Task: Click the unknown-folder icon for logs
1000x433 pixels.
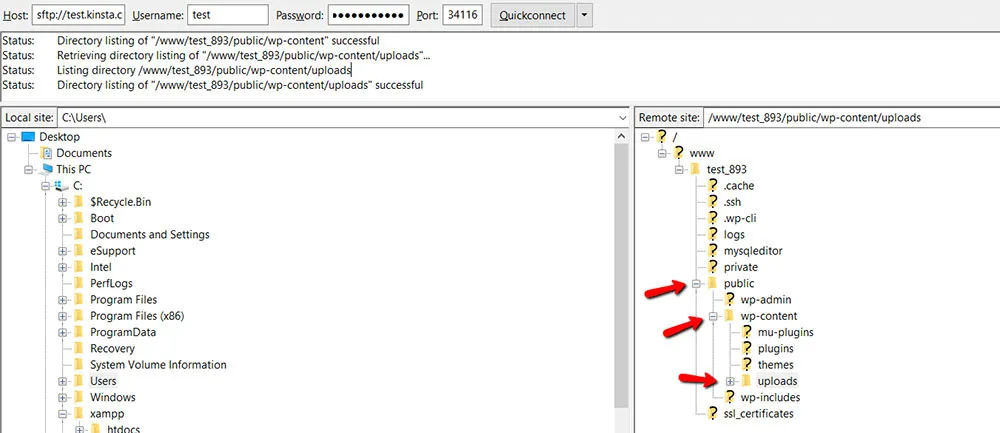Action: point(712,235)
